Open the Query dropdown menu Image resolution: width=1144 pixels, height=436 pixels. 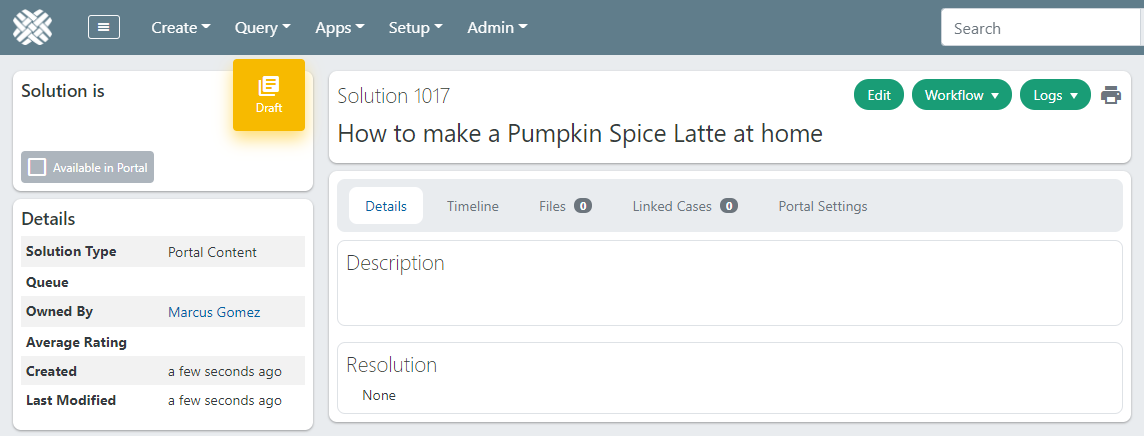coord(262,28)
